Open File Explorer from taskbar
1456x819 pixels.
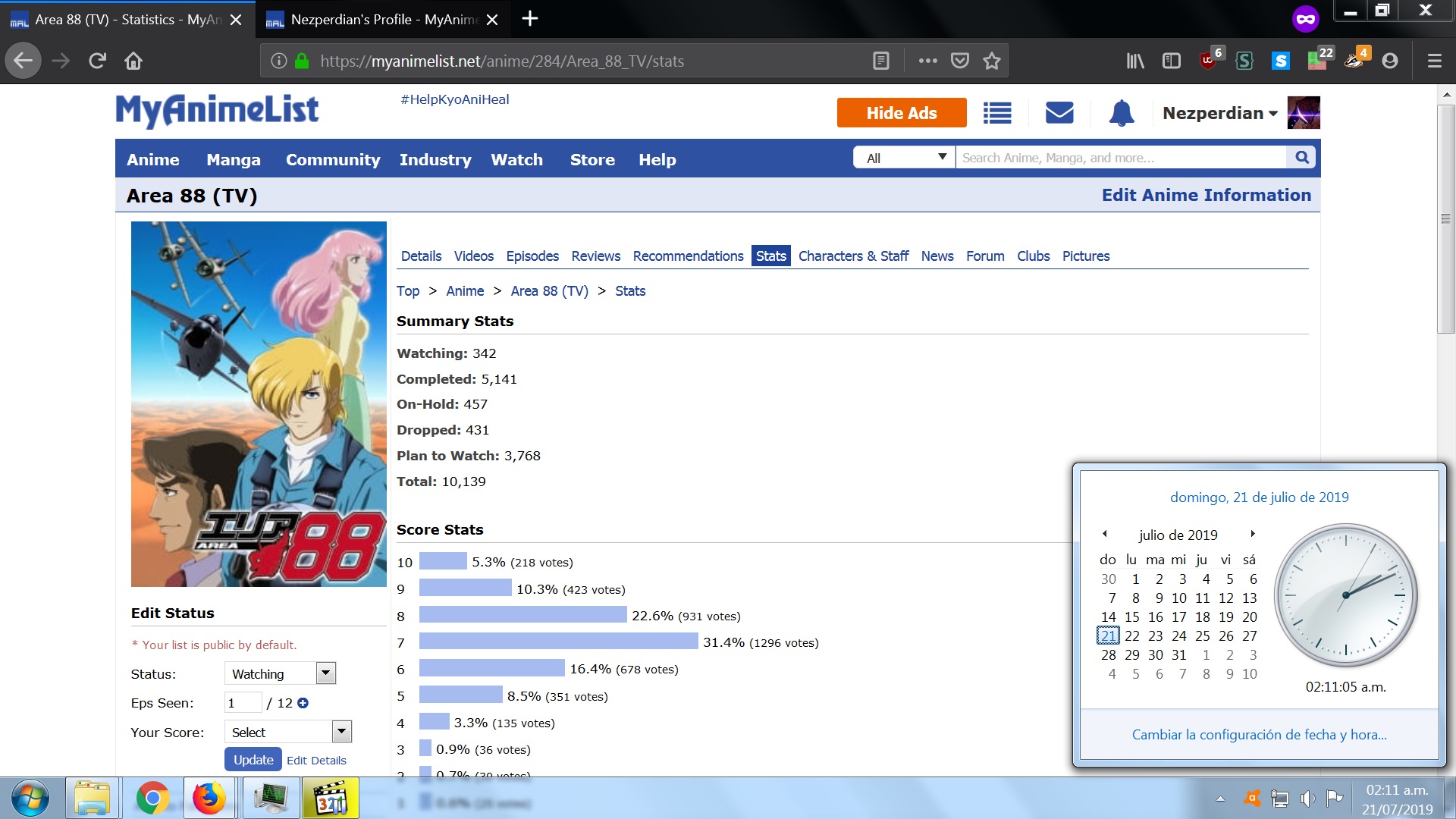pos(93,799)
